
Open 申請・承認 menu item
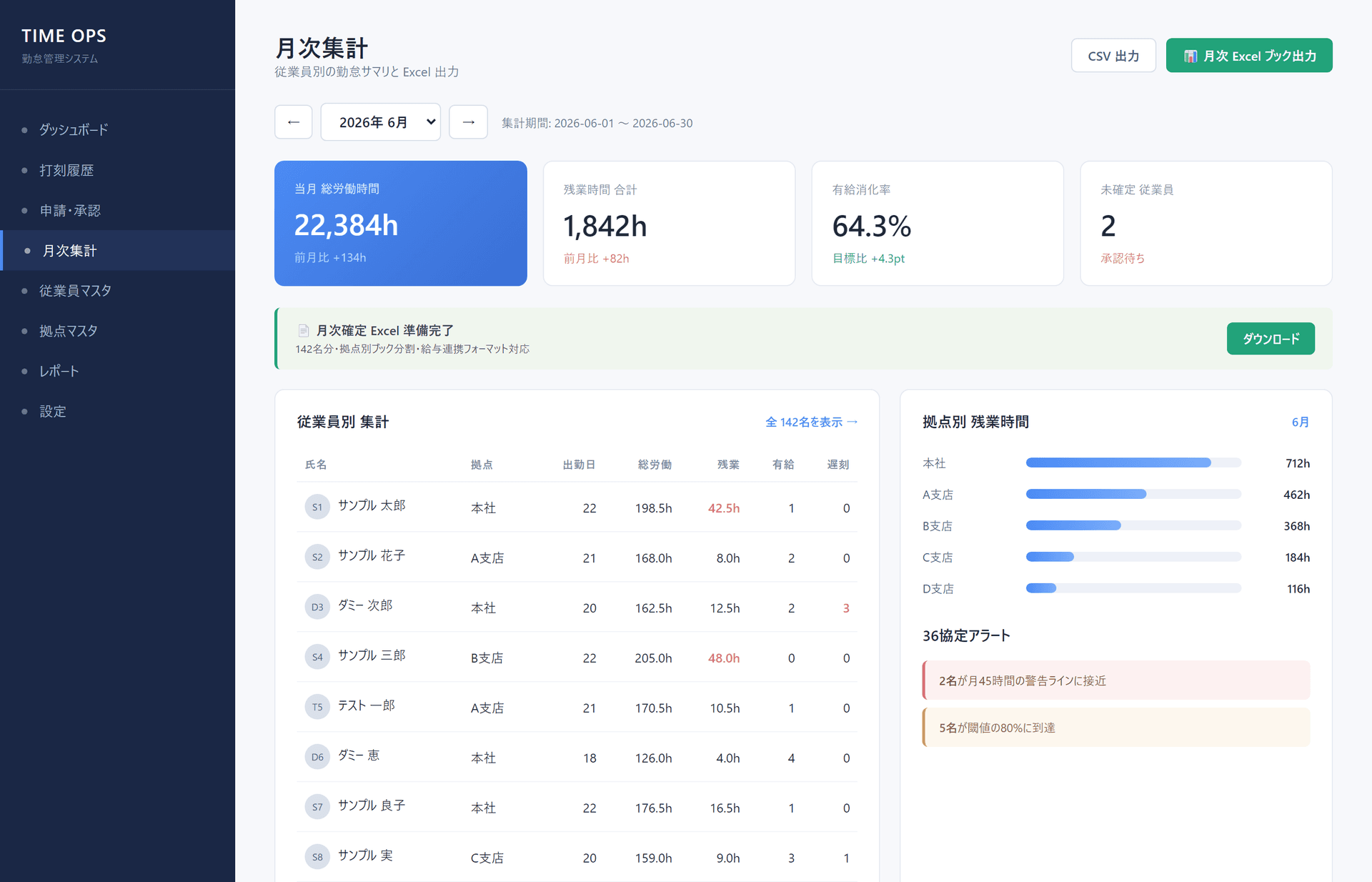tap(117, 210)
